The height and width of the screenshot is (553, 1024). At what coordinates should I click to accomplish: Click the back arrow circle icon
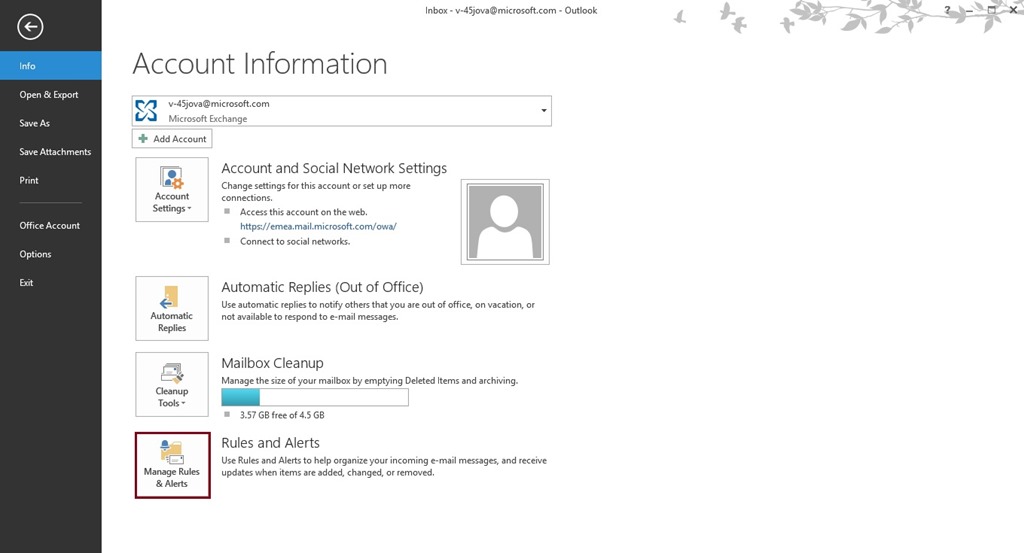pyautogui.click(x=30, y=27)
